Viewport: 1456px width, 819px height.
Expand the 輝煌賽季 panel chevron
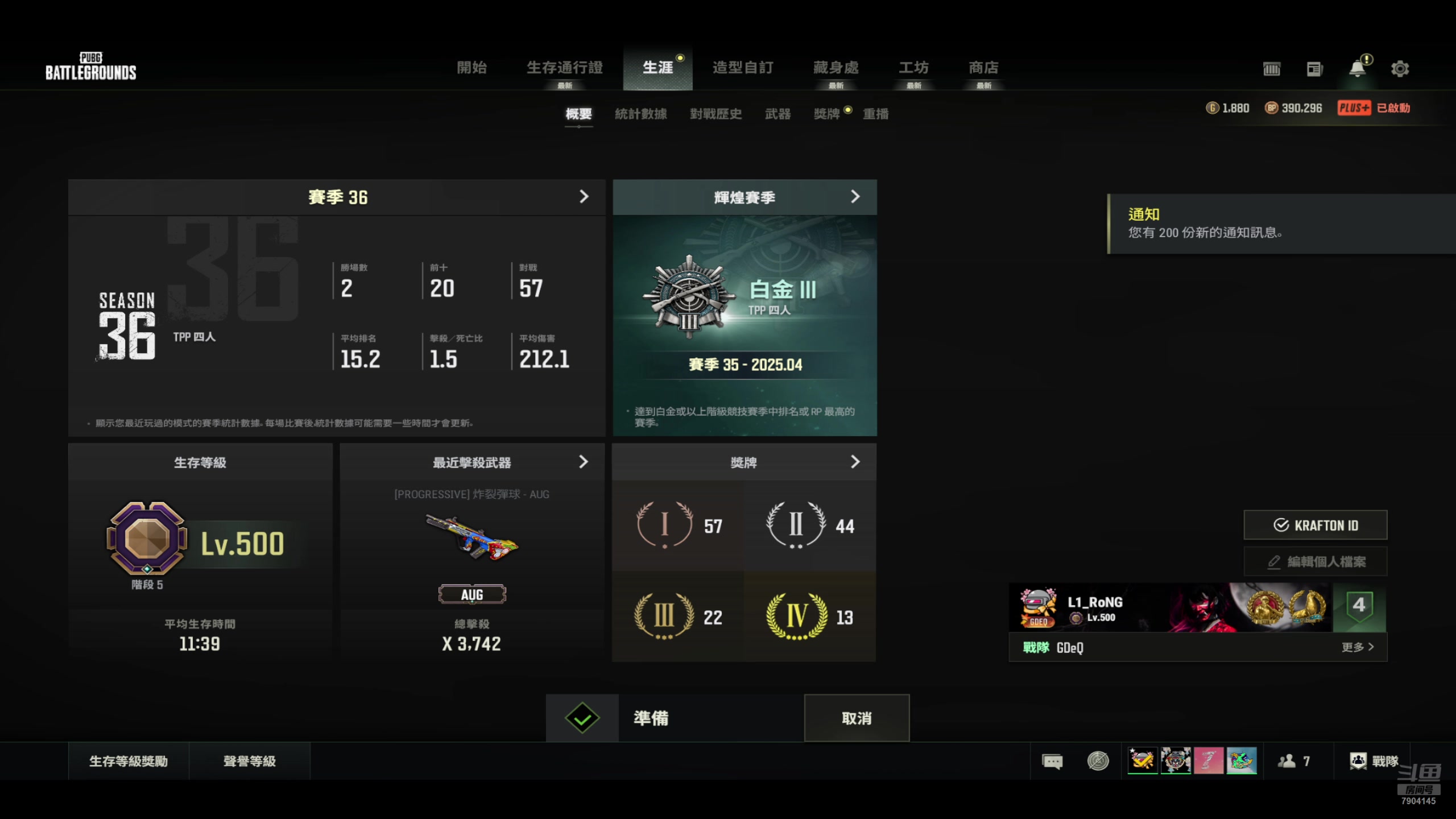[855, 197]
